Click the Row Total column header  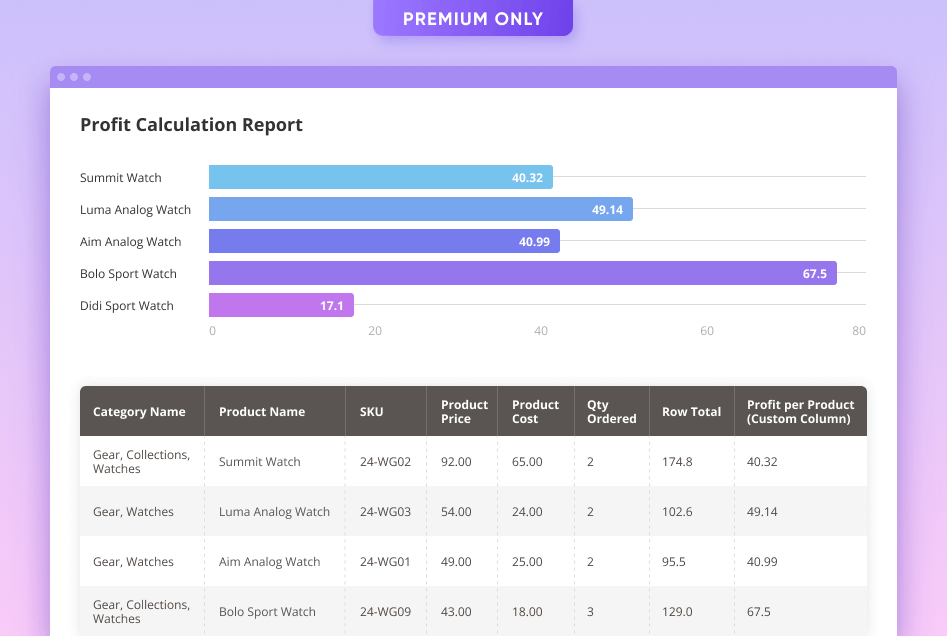tap(691, 412)
